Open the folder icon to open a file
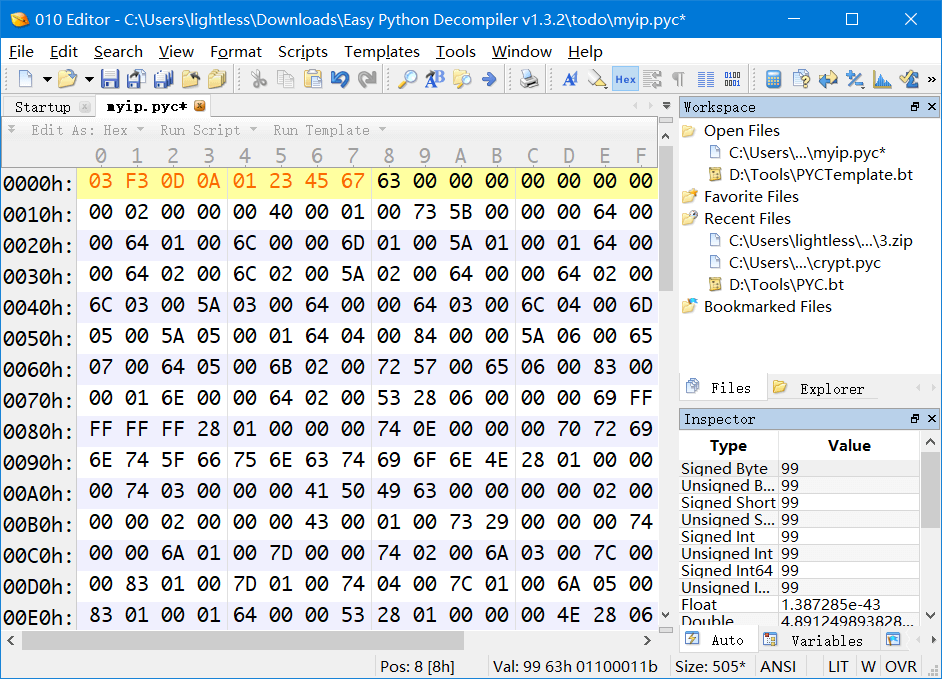This screenshot has height=679, width=942. pos(68,79)
